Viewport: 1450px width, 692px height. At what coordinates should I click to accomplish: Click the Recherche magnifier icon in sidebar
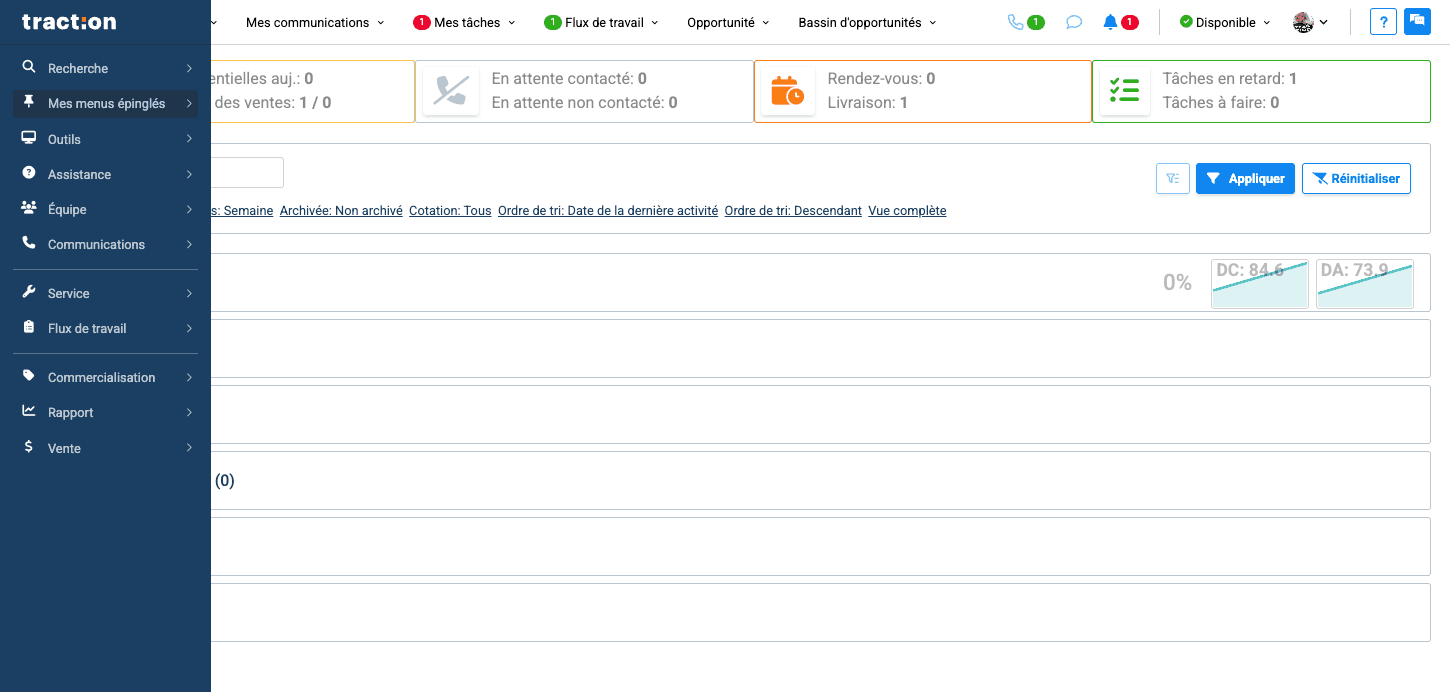pos(29,68)
